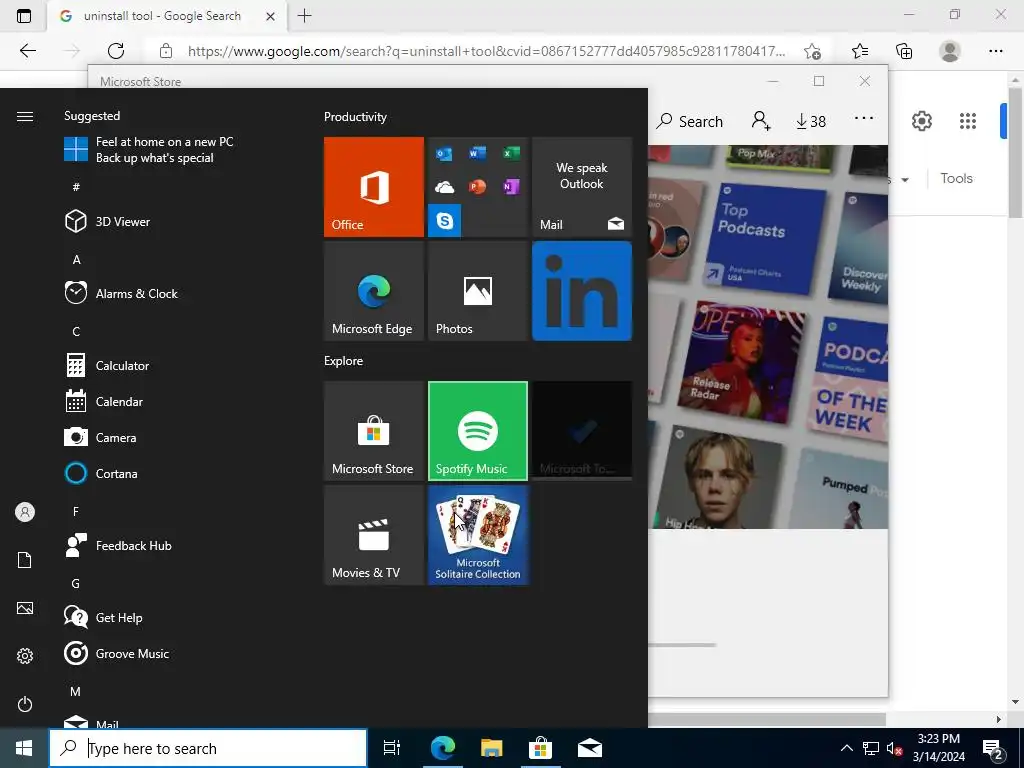Viewport: 1024px width, 768px height.
Task: Open Skype tile in Office folder group
Action: (x=445, y=221)
